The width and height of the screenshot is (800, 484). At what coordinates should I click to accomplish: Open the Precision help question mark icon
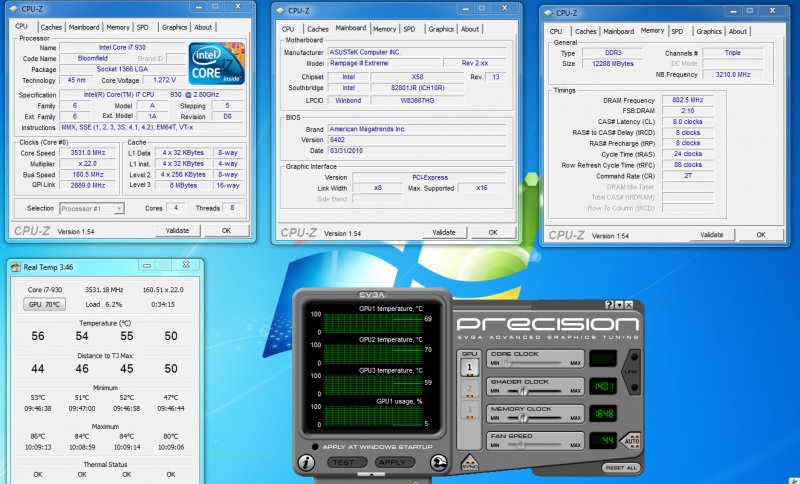609,305
